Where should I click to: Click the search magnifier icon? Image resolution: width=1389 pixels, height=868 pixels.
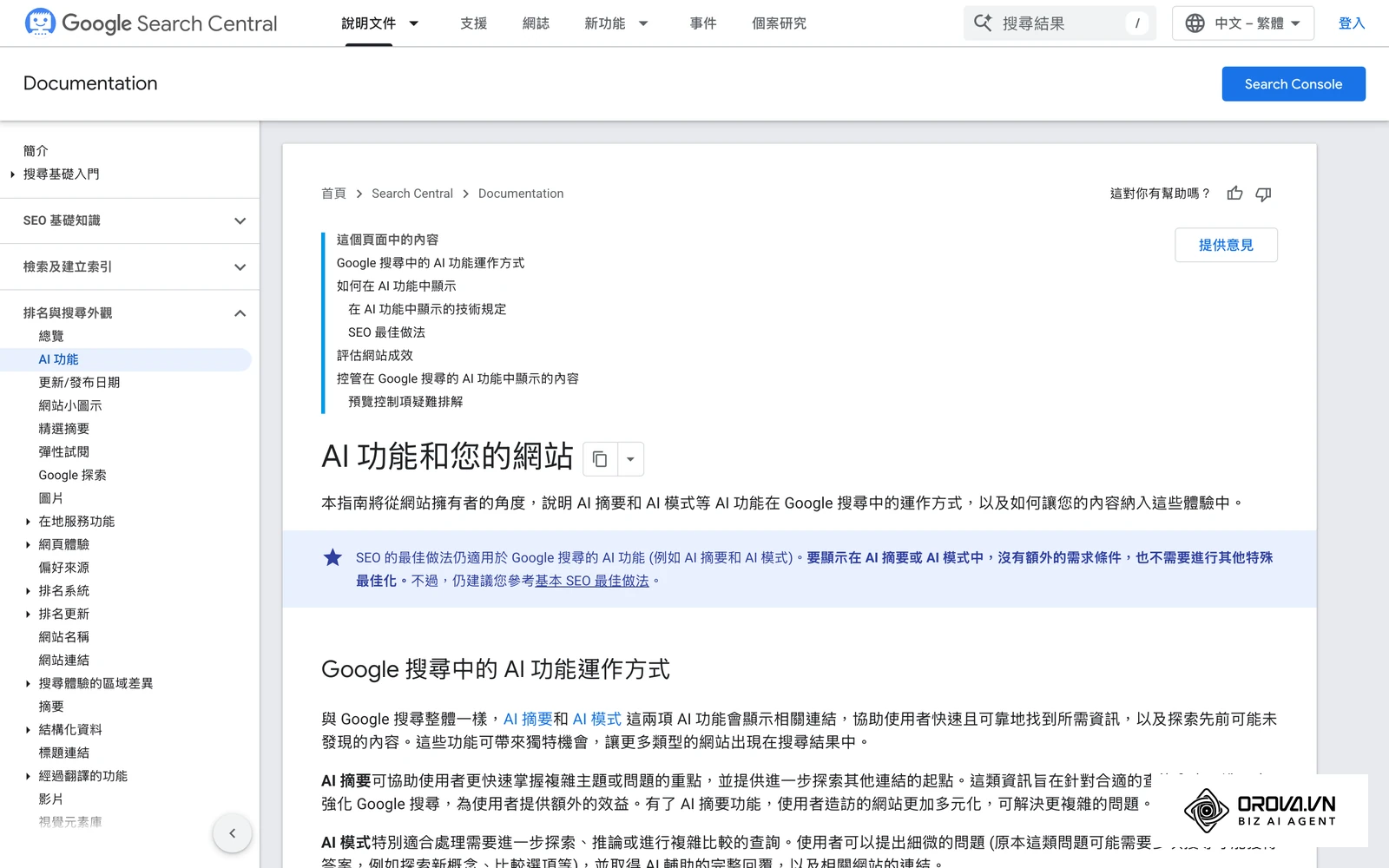click(983, 23)
